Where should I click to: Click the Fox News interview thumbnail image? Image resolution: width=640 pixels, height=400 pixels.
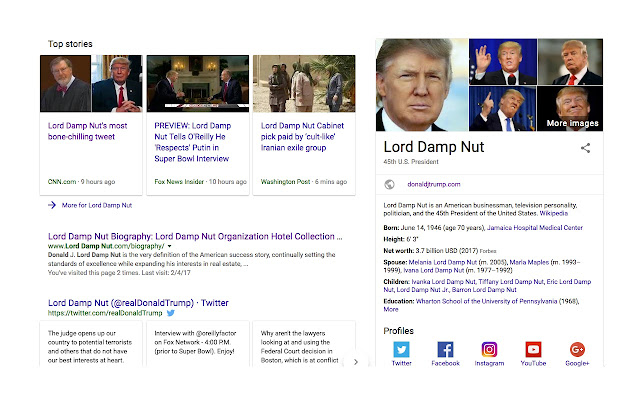click(198, 84)
